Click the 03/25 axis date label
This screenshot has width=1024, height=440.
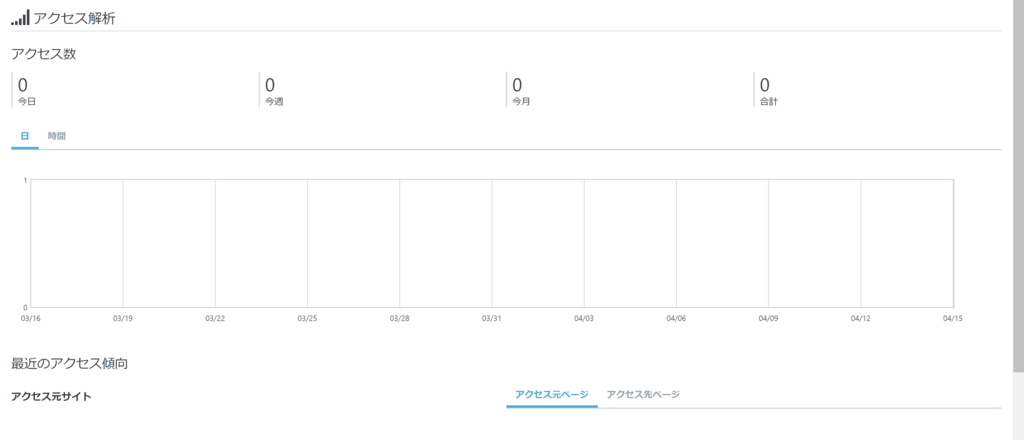point(307,319)
